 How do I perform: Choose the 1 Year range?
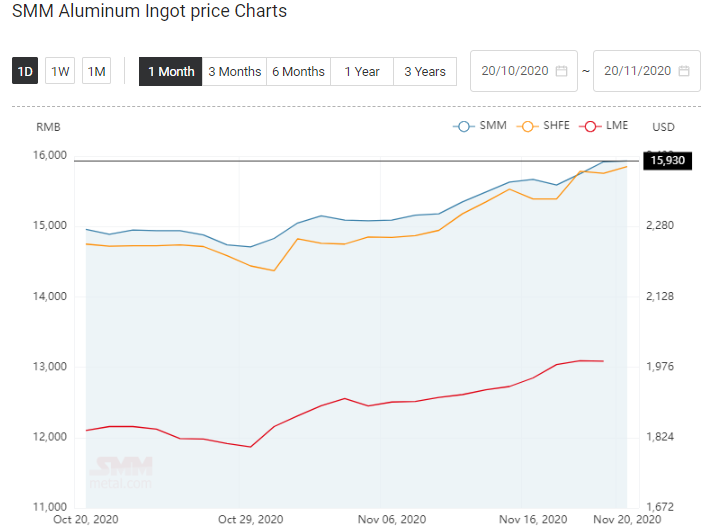point(362,71)
